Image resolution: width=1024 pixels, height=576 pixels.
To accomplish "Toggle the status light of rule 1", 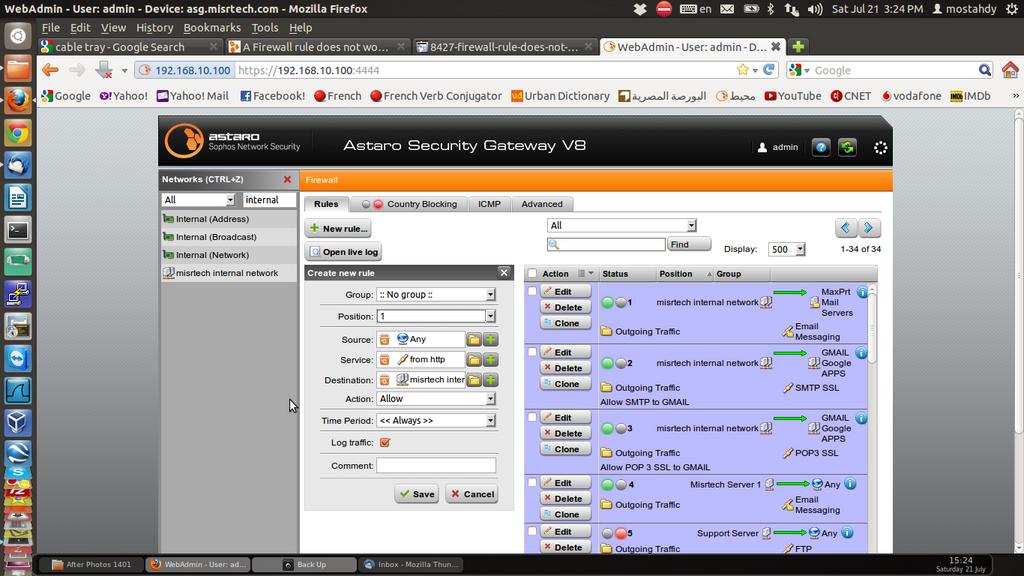I will (614, 302).
